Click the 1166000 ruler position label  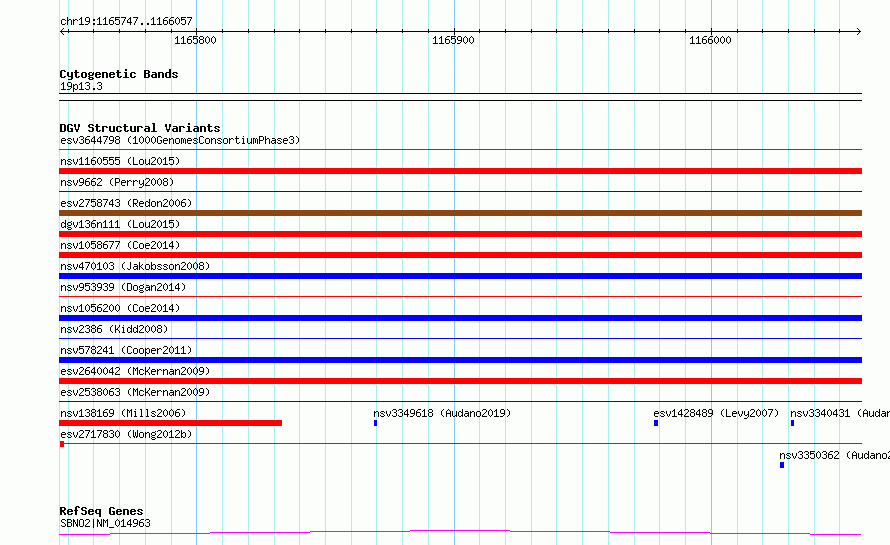tap(710, 40)
